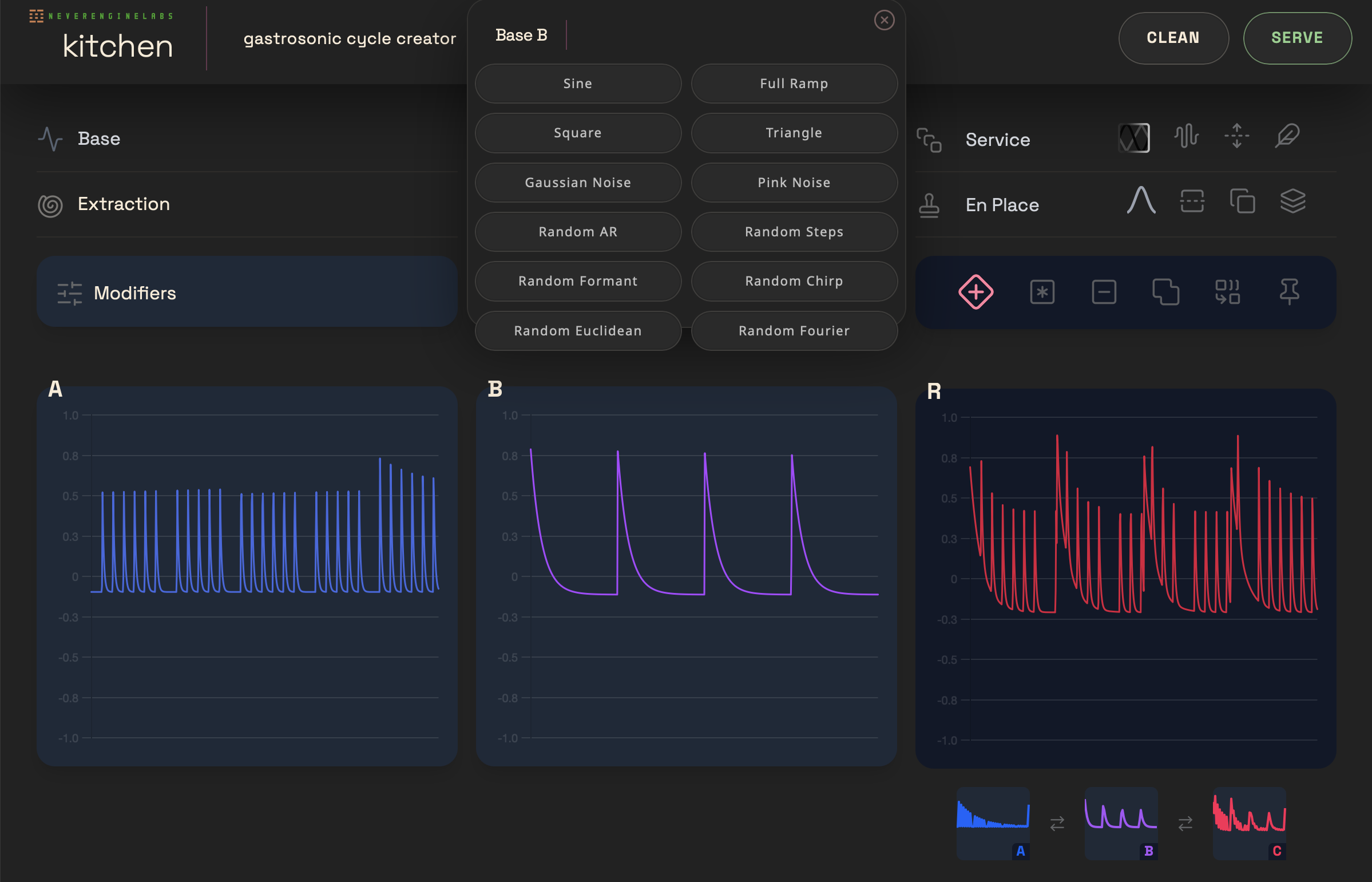Select the asterisk (multiply) operation icon
The height and width of the screenshot is (882, 1372).
point(1042,292)
